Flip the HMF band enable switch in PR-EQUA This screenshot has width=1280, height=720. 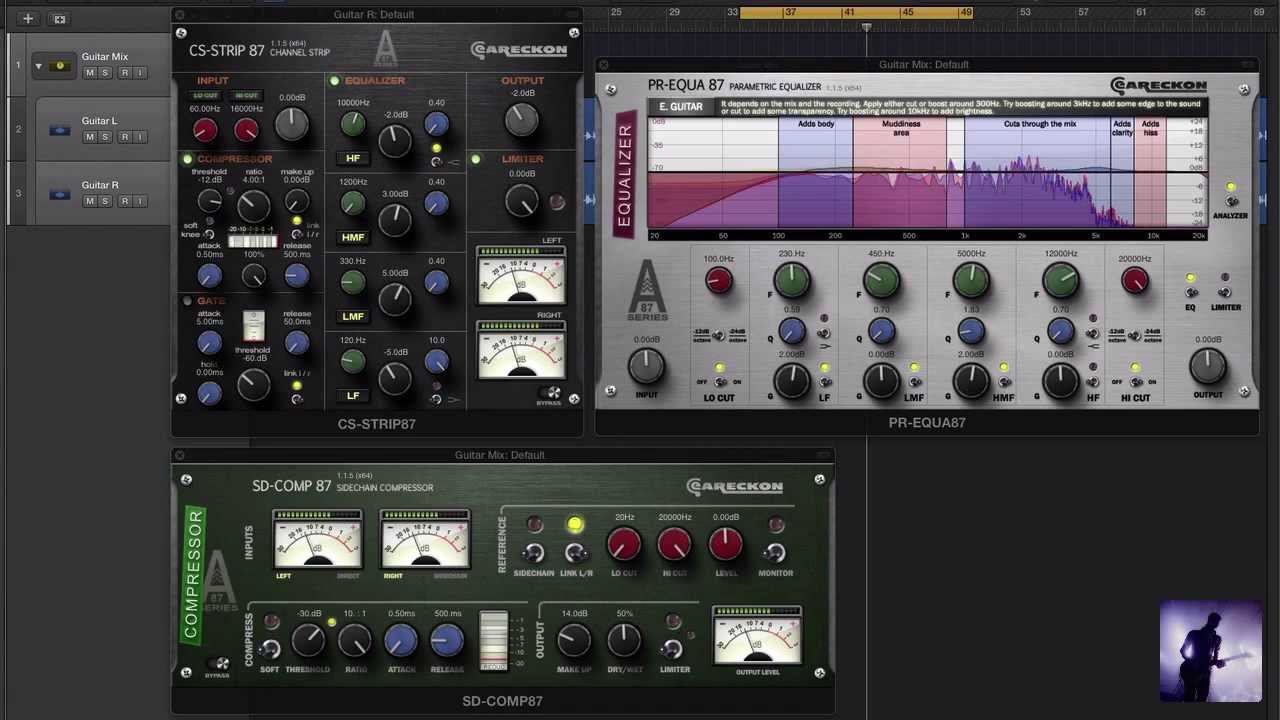(1004, 381)
